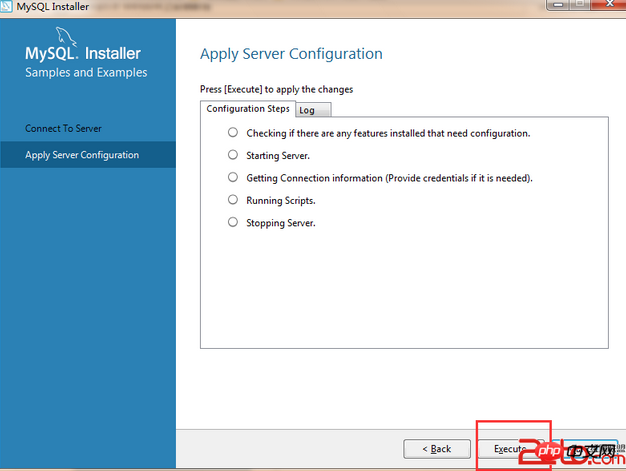Close the MySQL Installer window
Image resolution: width=626 pixels, height=471 pixels.
coord(609,4)
